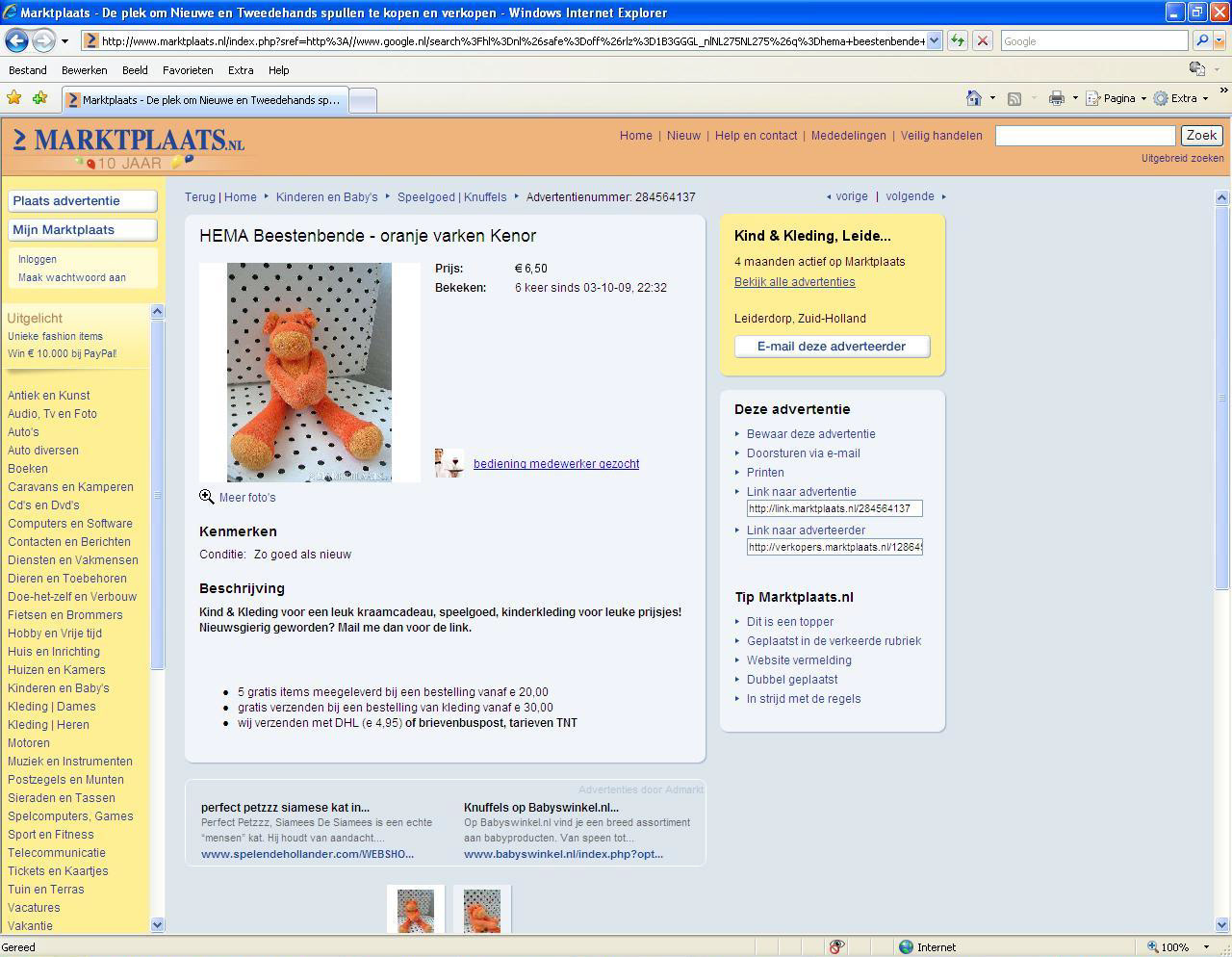1232x957 pixels.
Task: Open the Help menu
Action: point(279,70)
